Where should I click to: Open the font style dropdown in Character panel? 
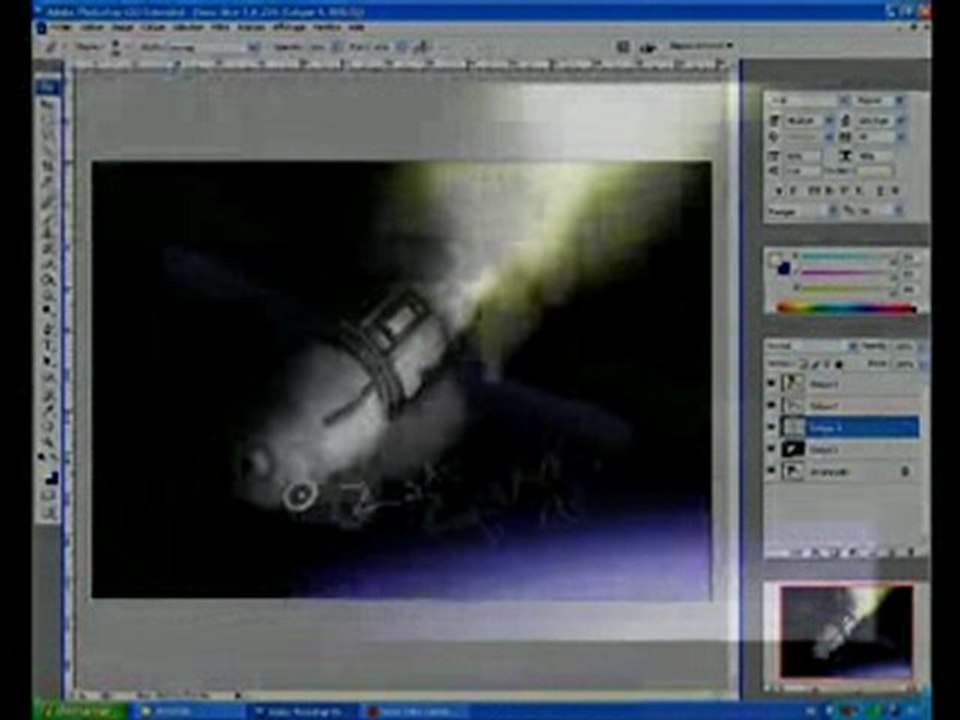(899, 100)
